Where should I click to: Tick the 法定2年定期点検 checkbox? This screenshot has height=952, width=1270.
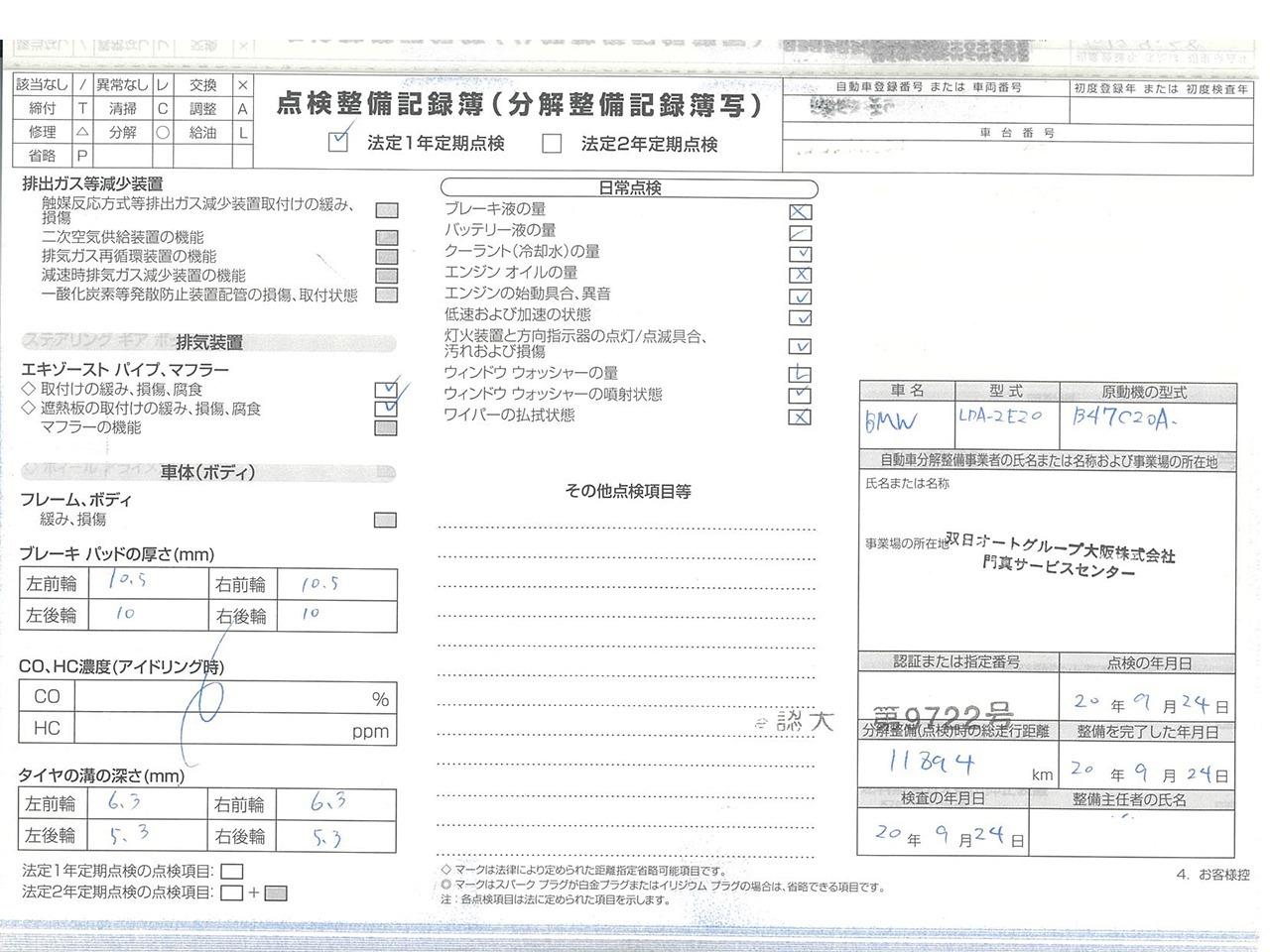(552, 144)
